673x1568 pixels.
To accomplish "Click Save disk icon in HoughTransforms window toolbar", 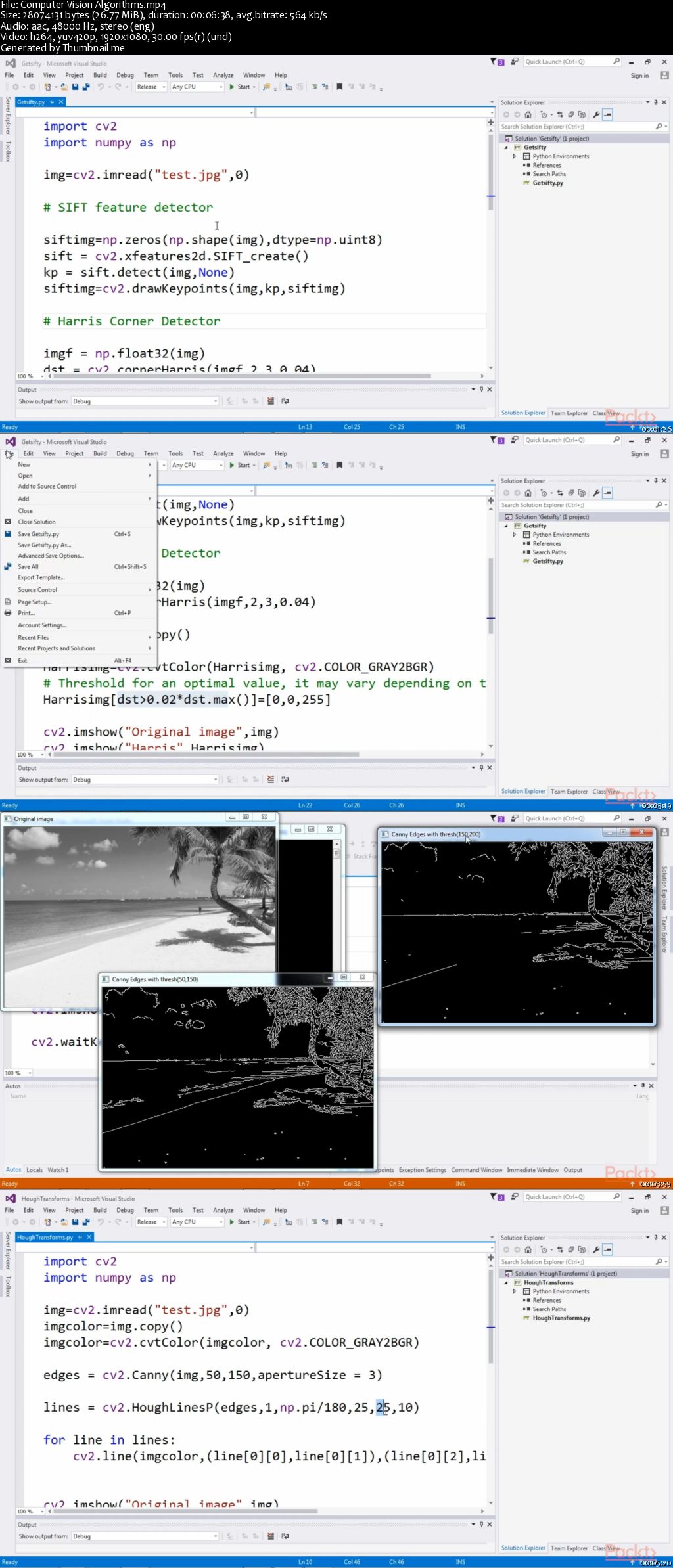I will click(75, 1222).
